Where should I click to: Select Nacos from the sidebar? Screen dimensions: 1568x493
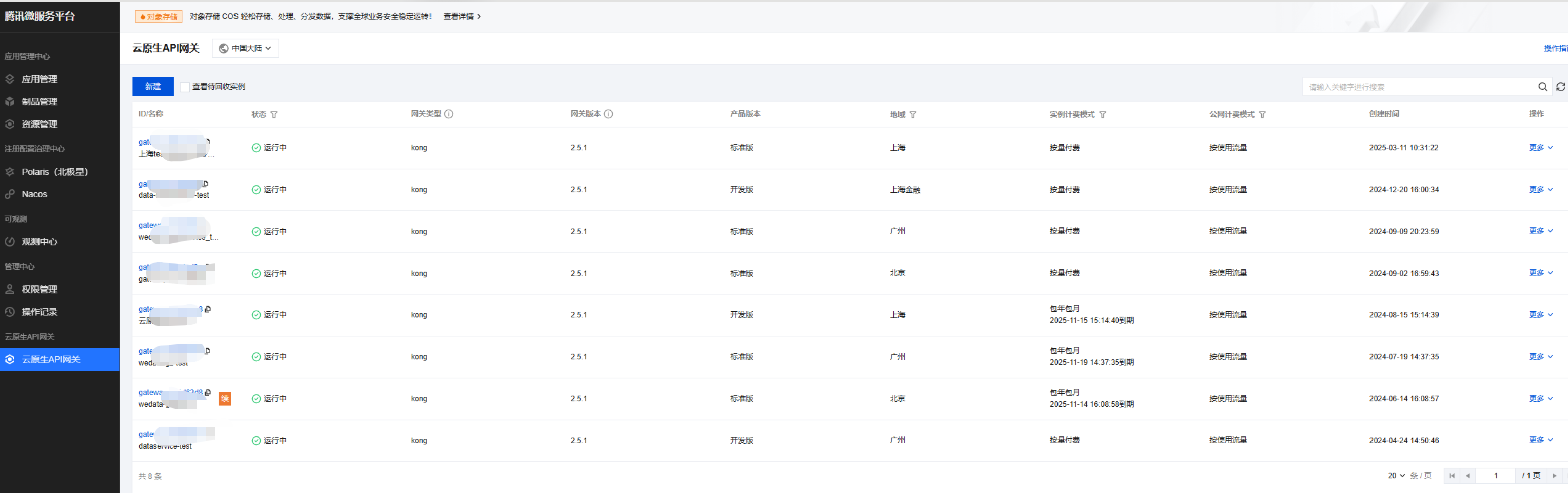[x=34, y=194]
